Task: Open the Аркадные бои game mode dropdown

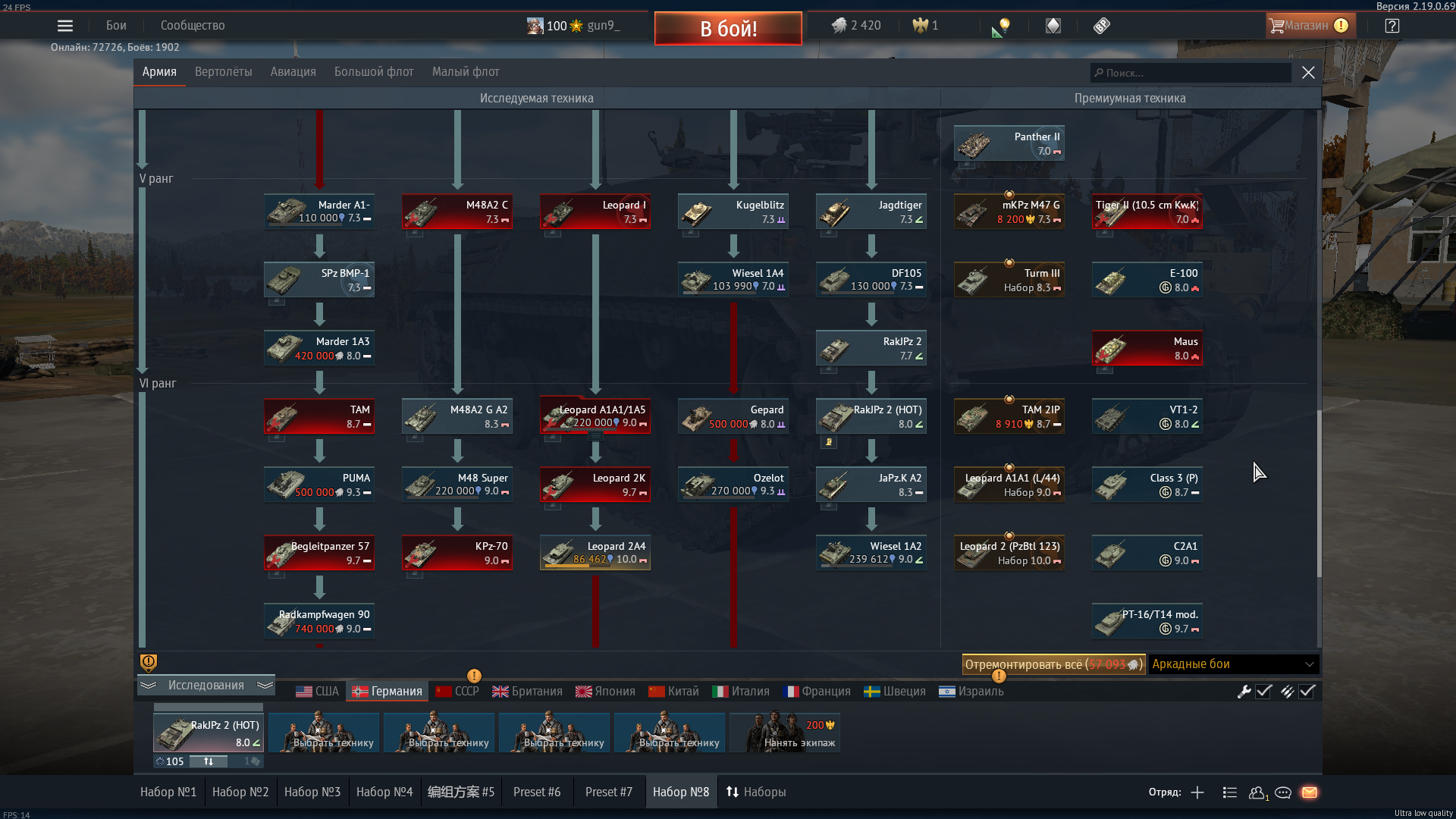Action: pos(1234,664)
